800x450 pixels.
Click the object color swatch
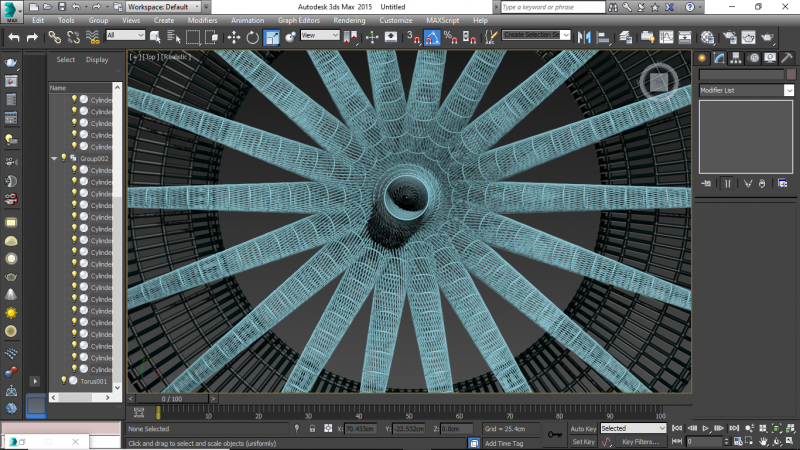(x=791, y=74)
